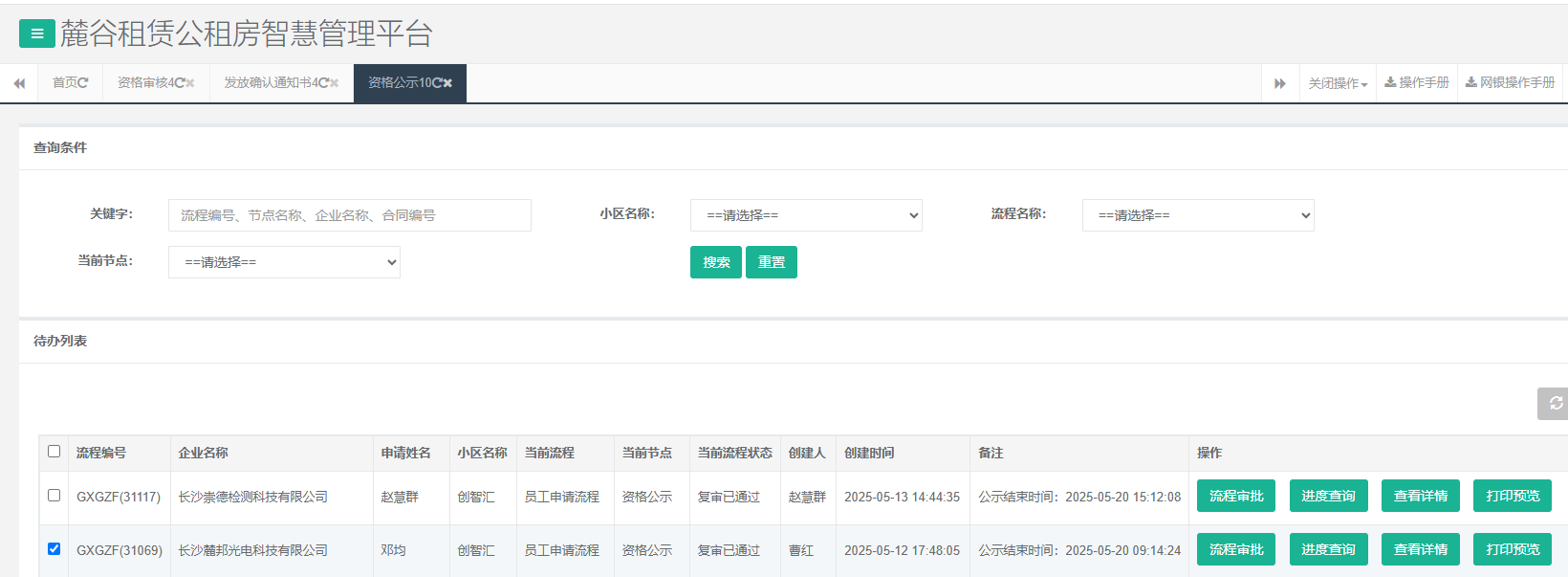This screenshot has height=577, width=1568.
Task: Switch to the 资格审核 tab
Action: coord(145,83)
